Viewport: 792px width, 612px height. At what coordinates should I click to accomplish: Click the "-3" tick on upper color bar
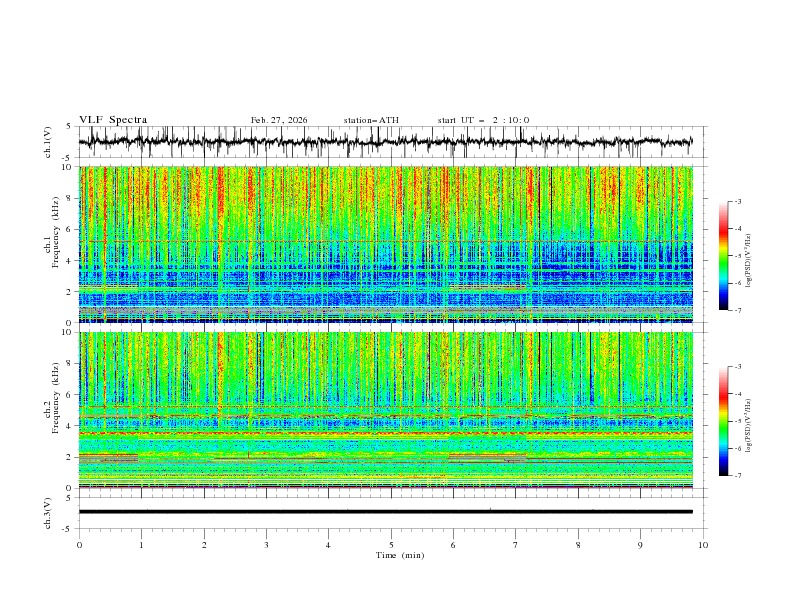pyautogui.click(x=738, y=201)
